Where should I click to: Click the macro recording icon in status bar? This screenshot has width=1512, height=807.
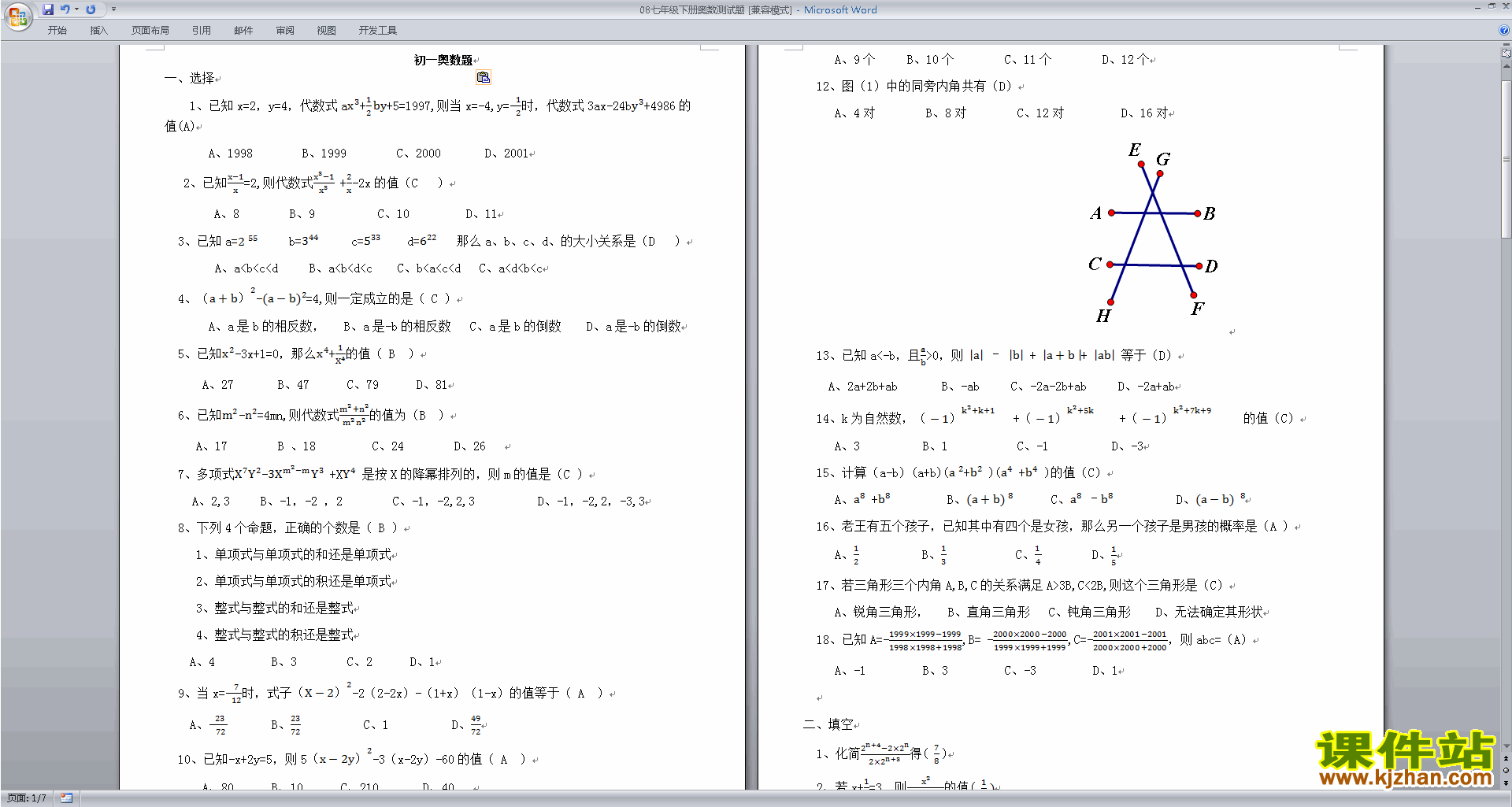[67, 798]
